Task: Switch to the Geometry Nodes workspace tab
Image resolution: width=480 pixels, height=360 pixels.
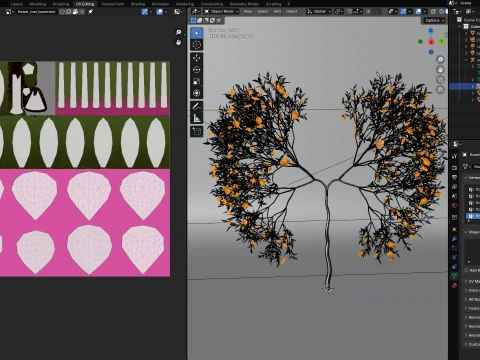Action: point(244,4)
